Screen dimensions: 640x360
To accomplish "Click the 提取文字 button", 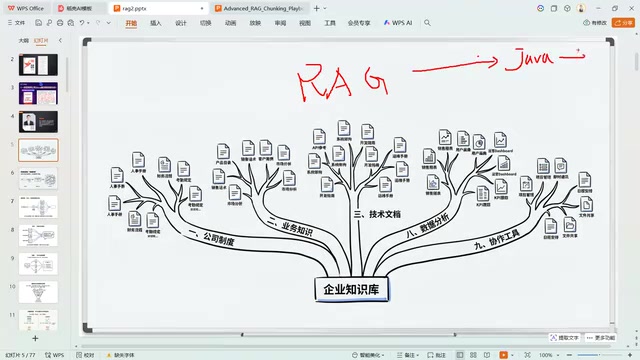I will click(x=564, y=338).
